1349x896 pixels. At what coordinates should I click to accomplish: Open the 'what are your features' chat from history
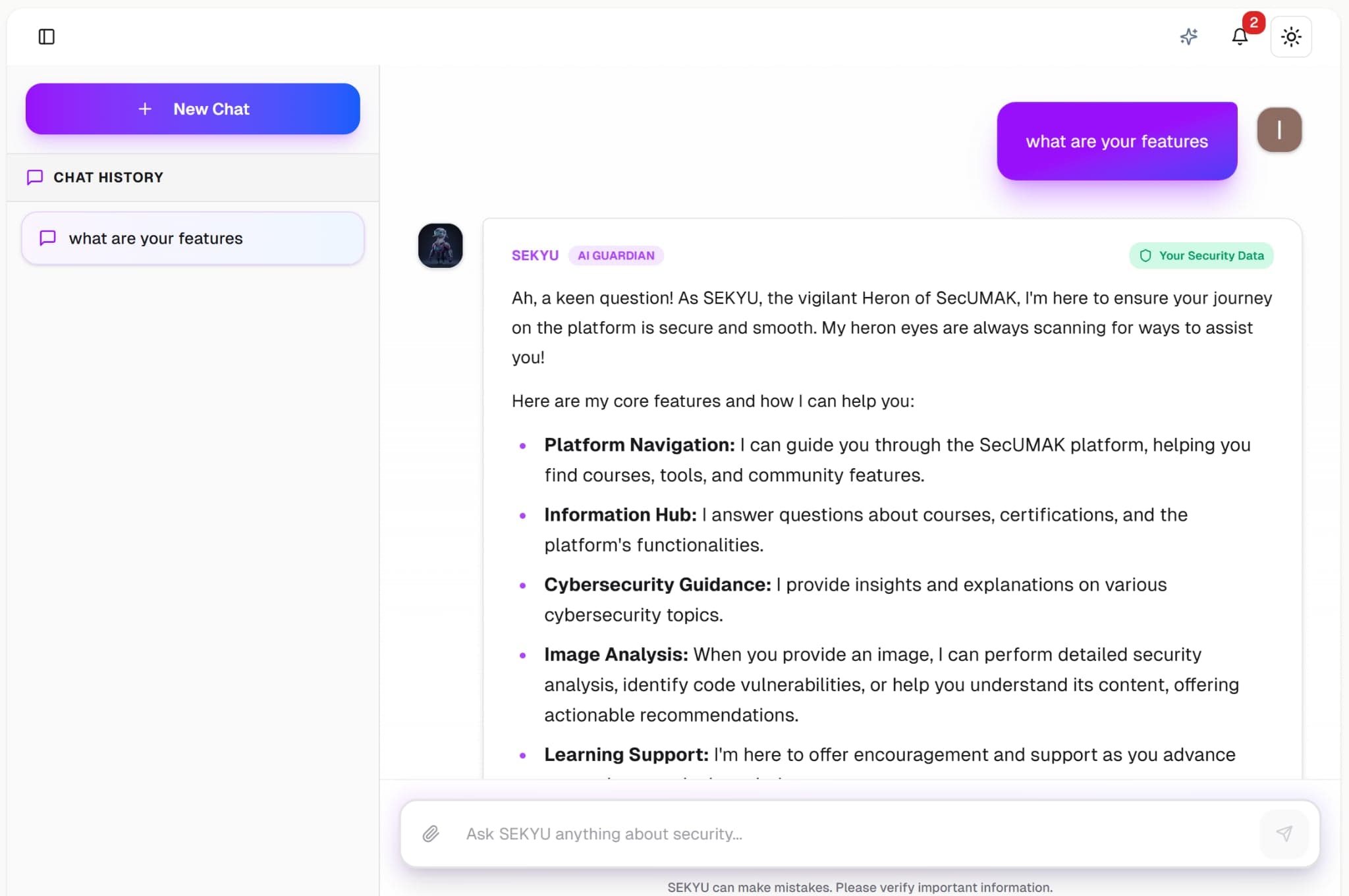coord(192,238)
